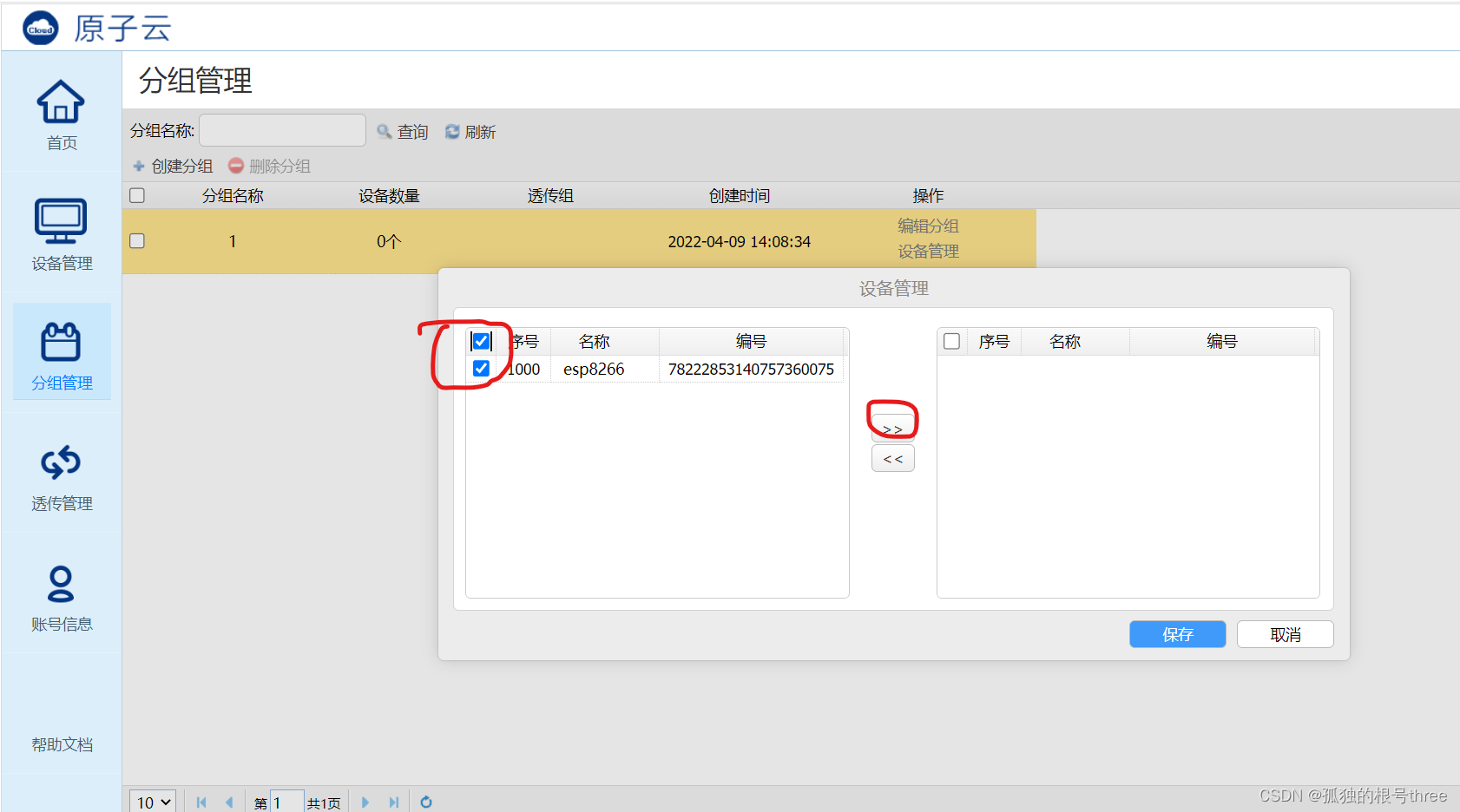Click device number 78222853140757360075
This screenshot has width=1460, height=812.
pyautogui.click(x=751, y=370)
